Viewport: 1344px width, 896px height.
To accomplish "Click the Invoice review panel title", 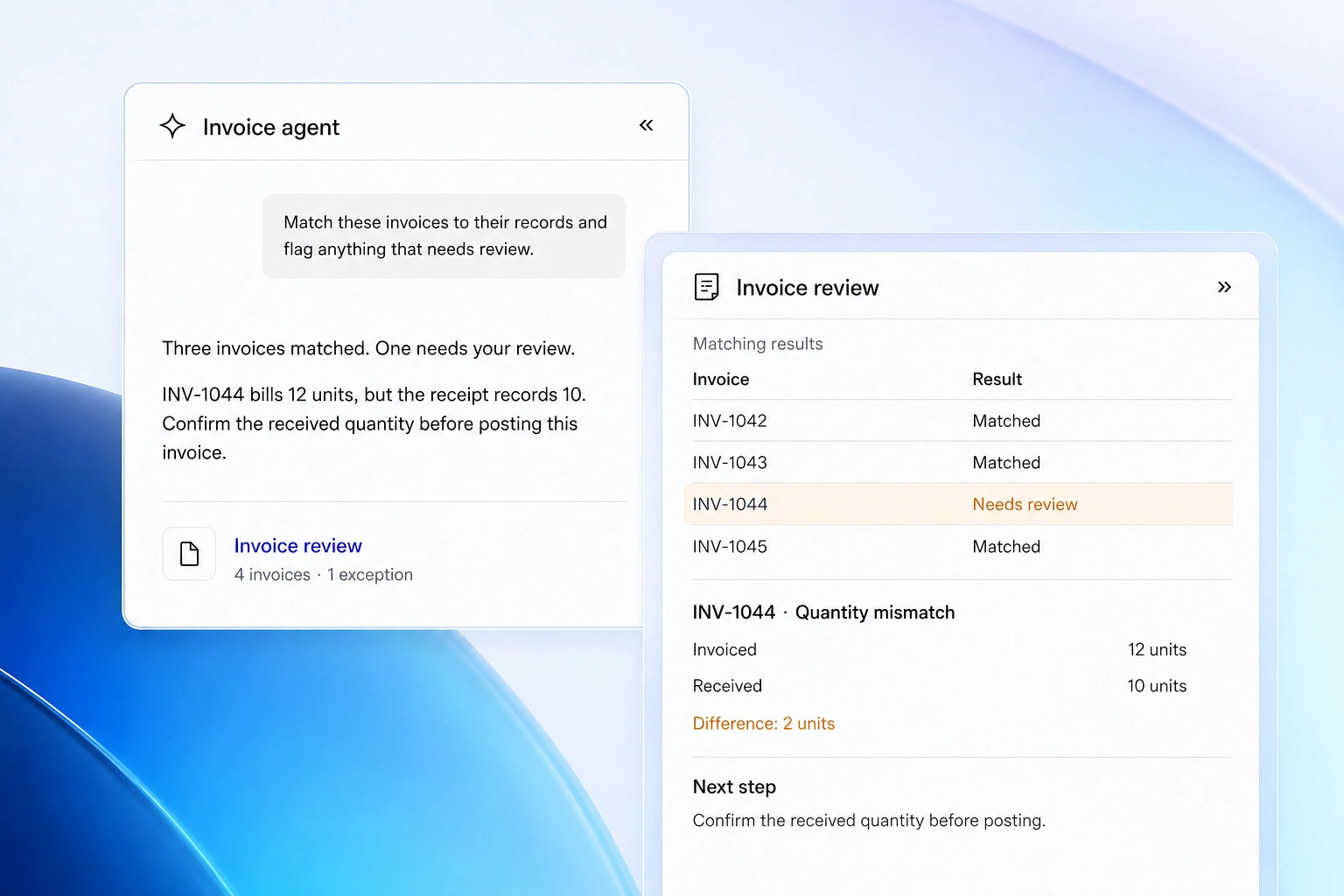I will [x=808, y=288].
